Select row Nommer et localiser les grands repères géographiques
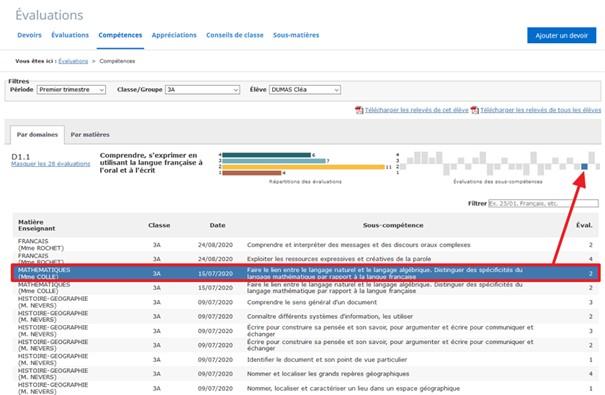 click(x=306, y=374)
